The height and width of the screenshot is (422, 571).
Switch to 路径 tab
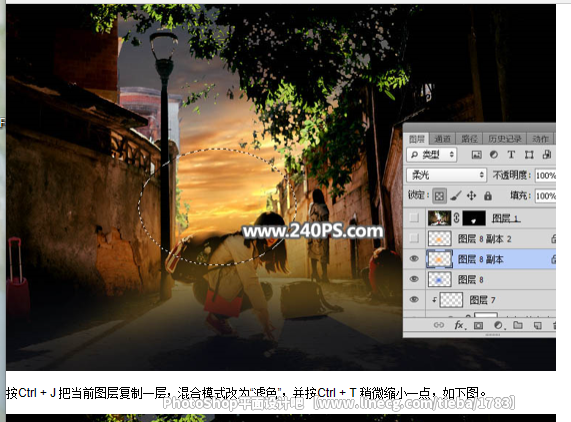pyautogui.click(x=469, y=139)
